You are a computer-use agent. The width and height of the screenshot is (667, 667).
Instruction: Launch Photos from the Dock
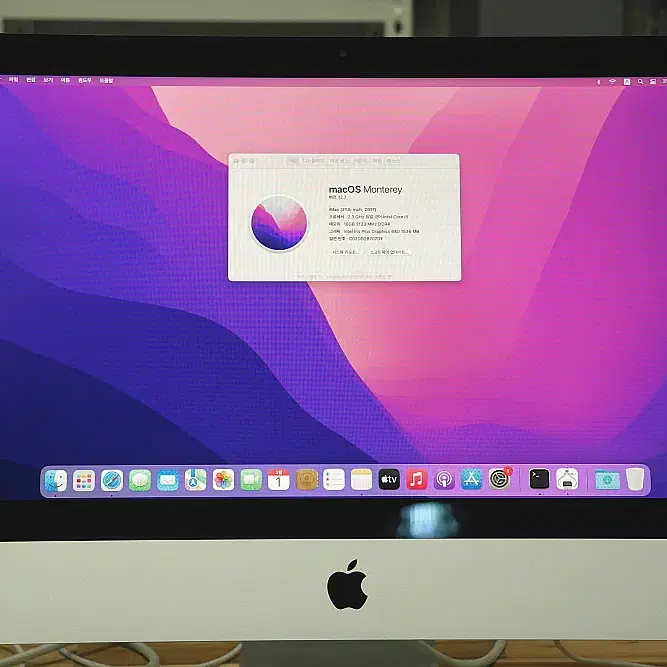coord(223,480)
